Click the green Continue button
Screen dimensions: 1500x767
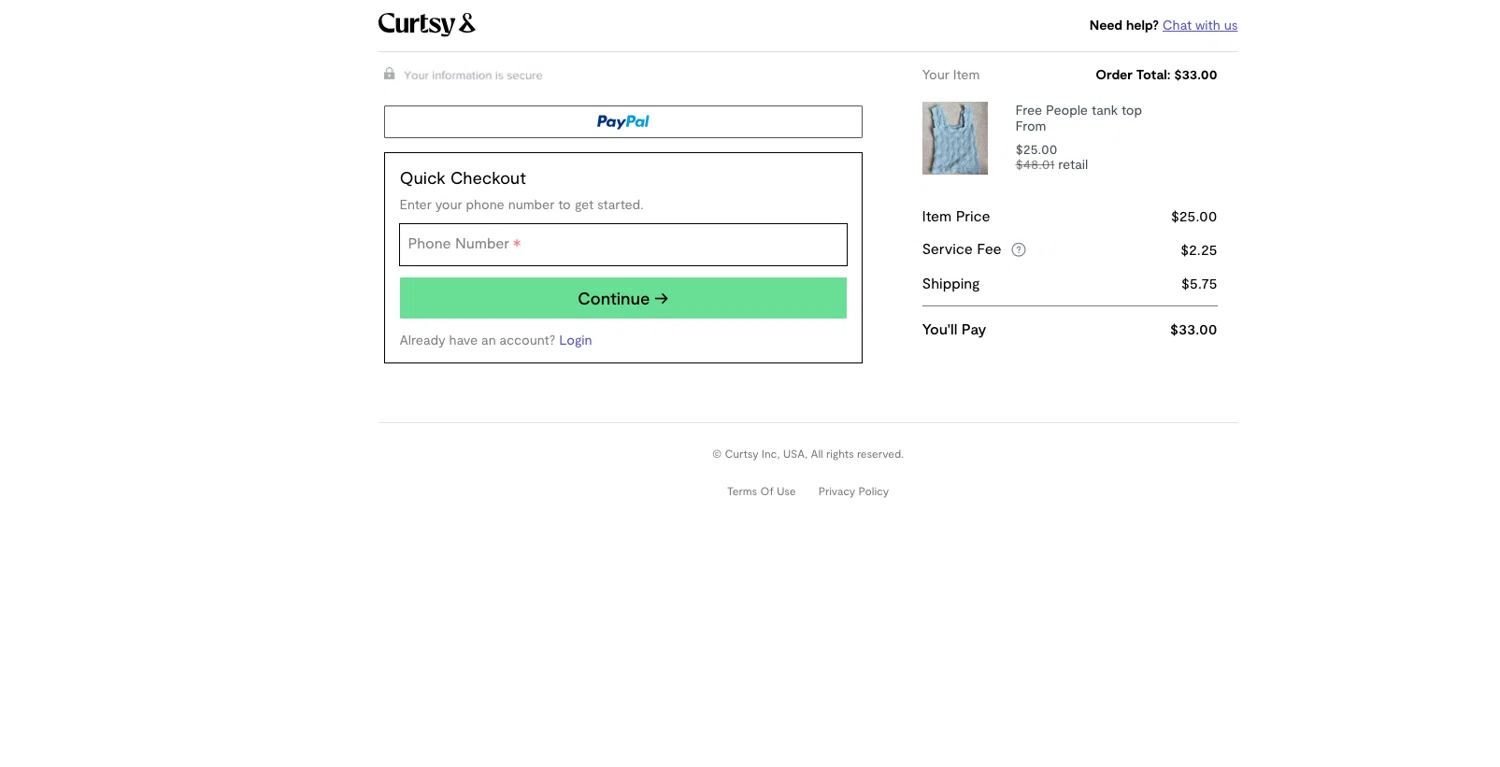pos(623,298)
